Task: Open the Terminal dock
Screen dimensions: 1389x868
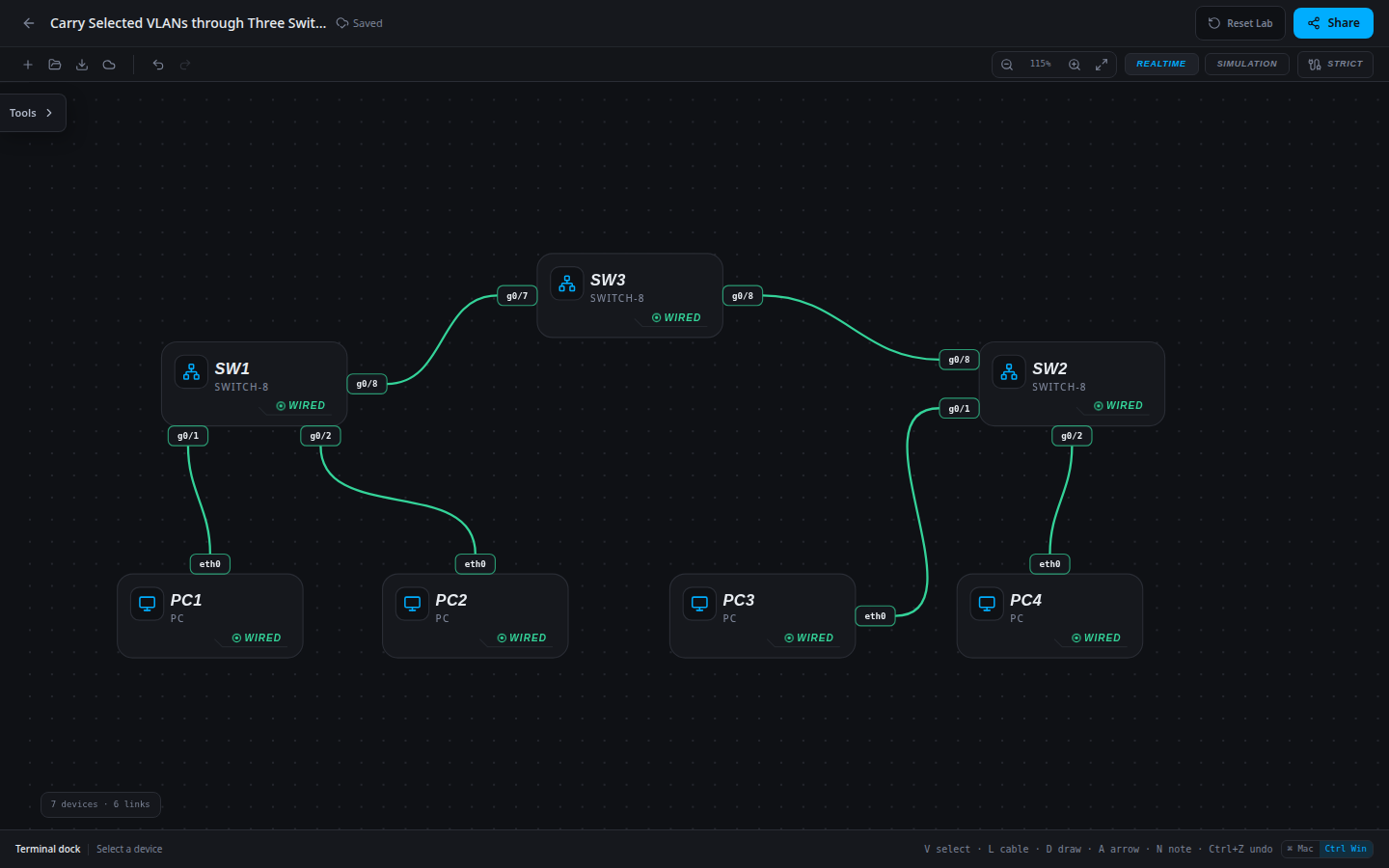Action: pos(48,849)
